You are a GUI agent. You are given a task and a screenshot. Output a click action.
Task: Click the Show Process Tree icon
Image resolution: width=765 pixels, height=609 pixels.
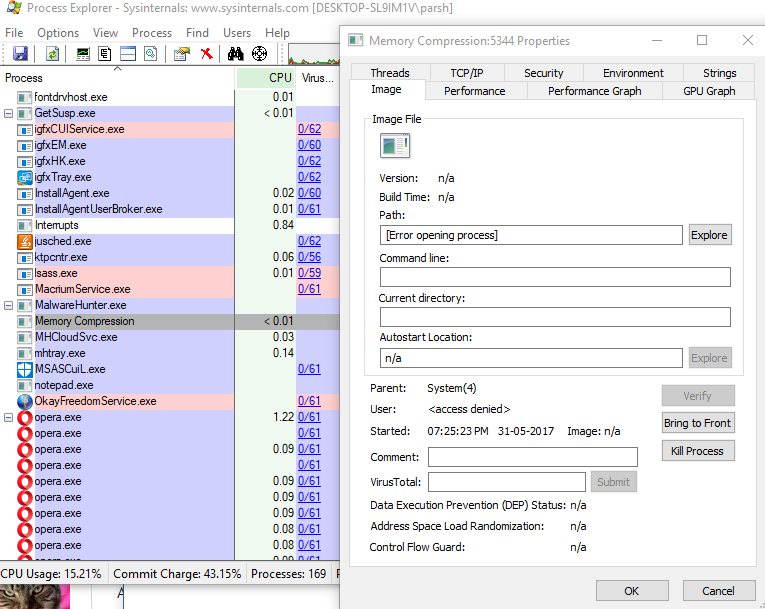[x=105, y=54]
